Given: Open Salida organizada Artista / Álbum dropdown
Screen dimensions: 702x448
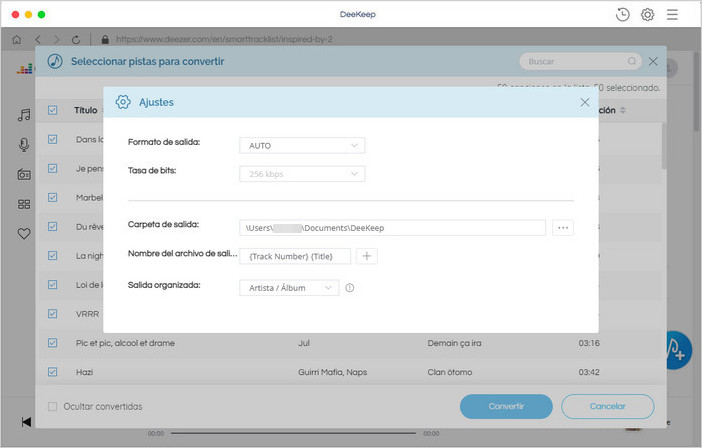Looking at the screenshot, I should (x=289, y=288).
